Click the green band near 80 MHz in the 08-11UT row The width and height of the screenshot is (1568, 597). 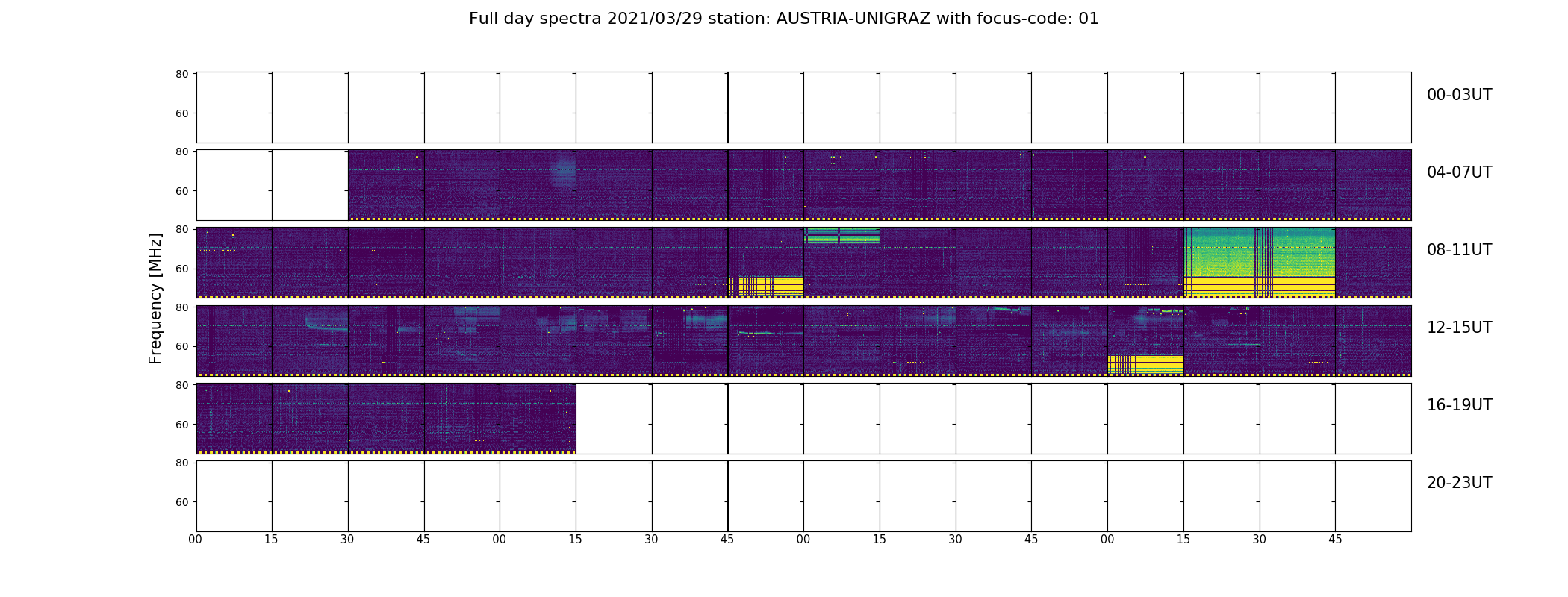pos(841,236)
